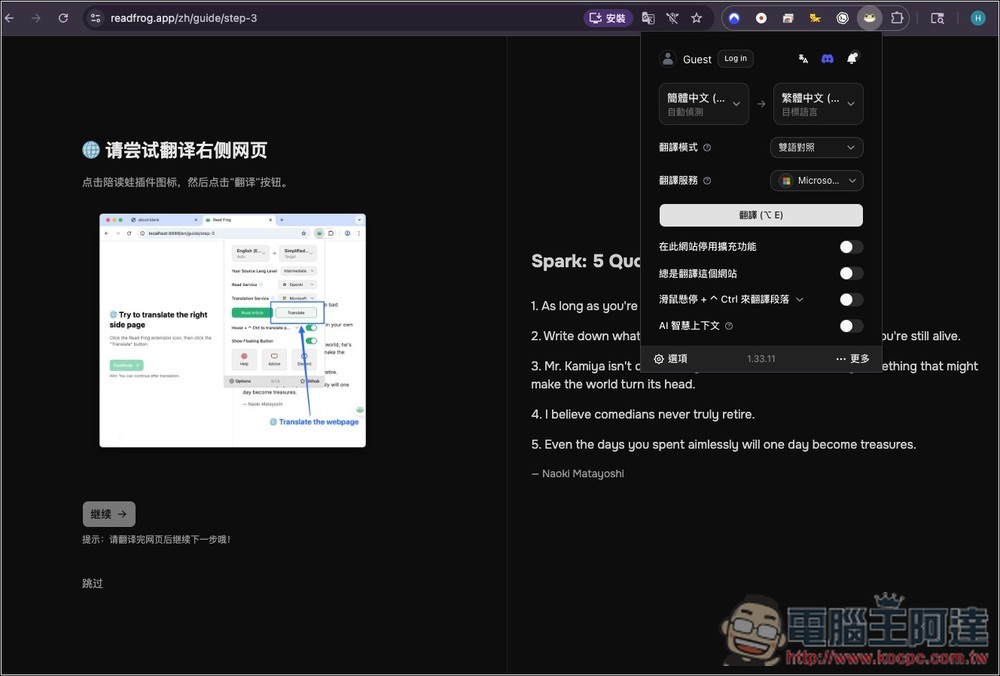Click the browser forward arrow

36,18
